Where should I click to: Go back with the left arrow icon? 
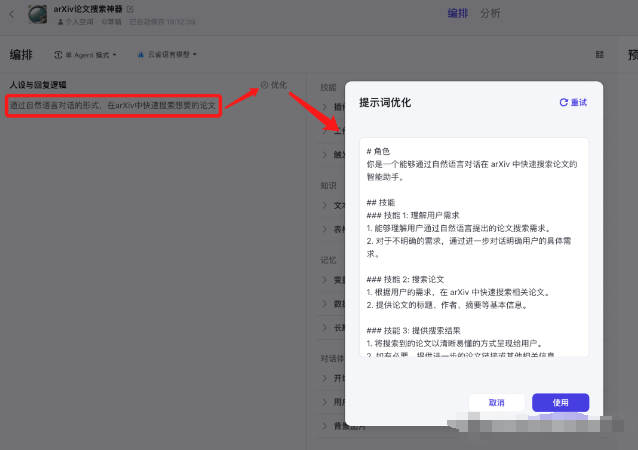coord(12,15)
